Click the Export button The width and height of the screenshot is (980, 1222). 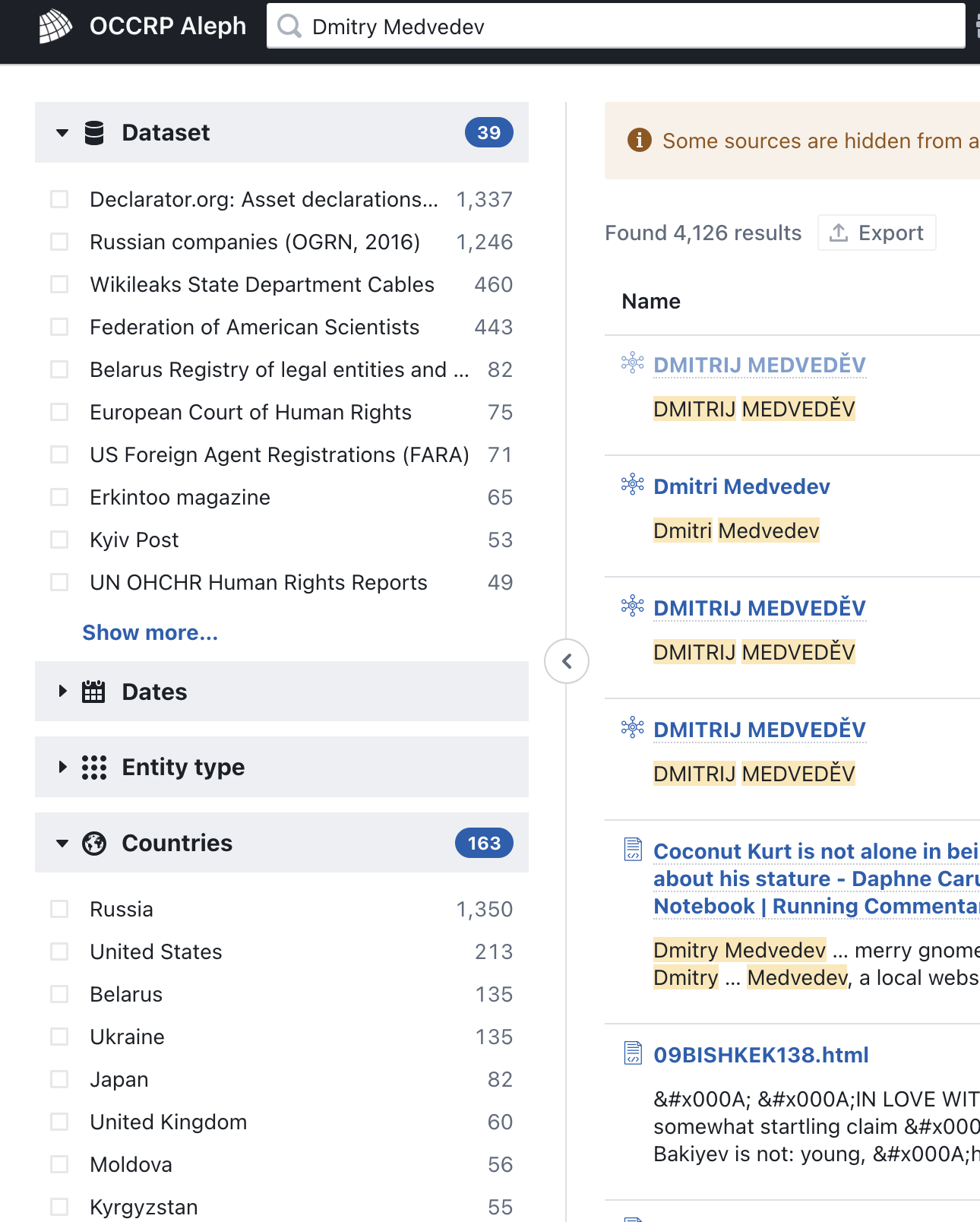pyautogui.click(x=877, y=233)
